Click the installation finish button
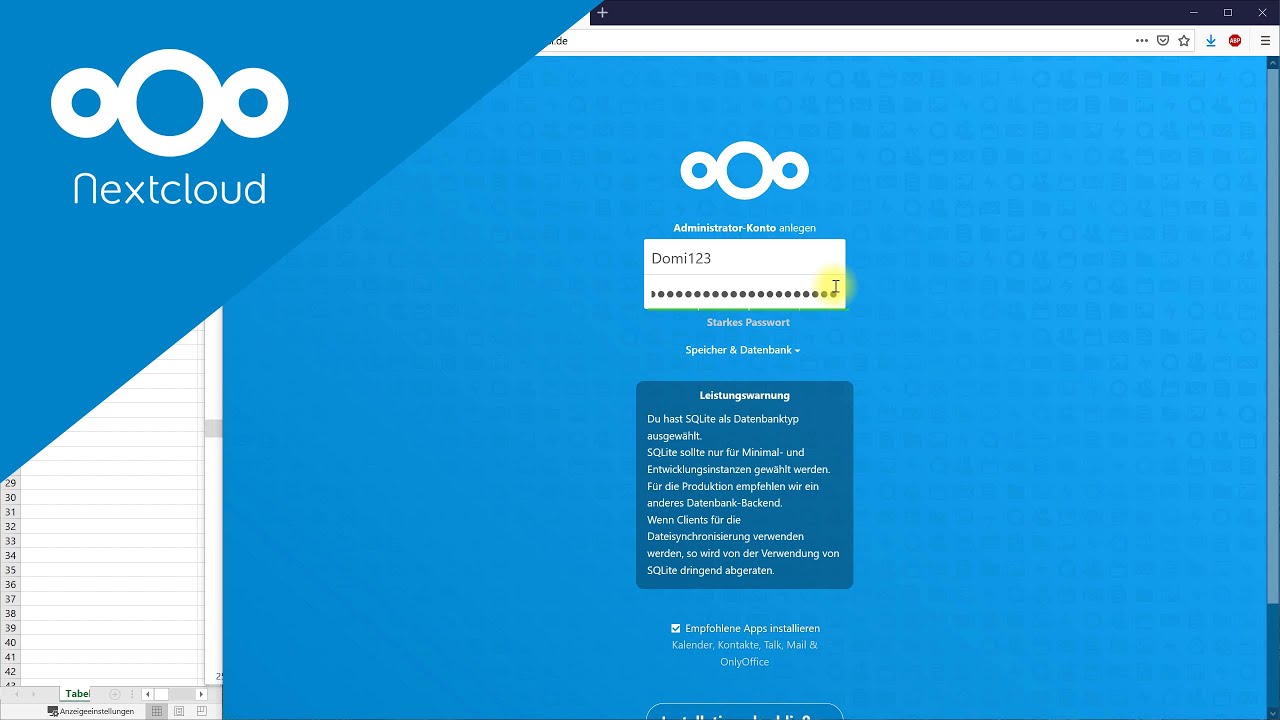Image resolution: width=1280 pixels, height=720 pixels. tap(744, 711)
